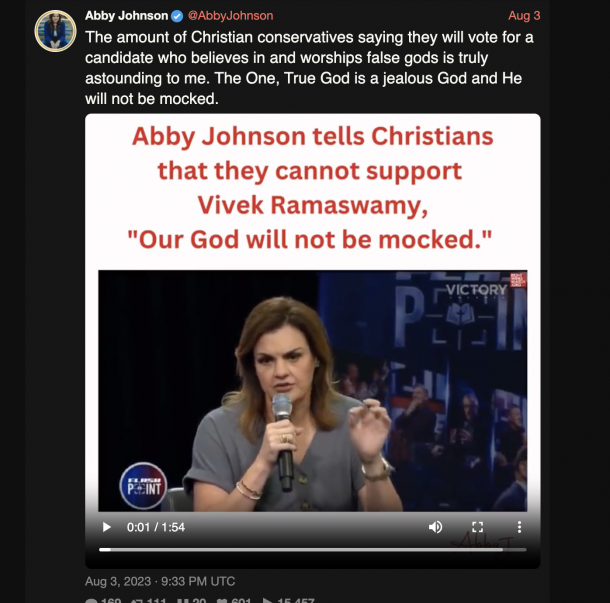The height and width of the screenshot is (603, 610).
Task: Play the embedded video
Action: point(107,527)
